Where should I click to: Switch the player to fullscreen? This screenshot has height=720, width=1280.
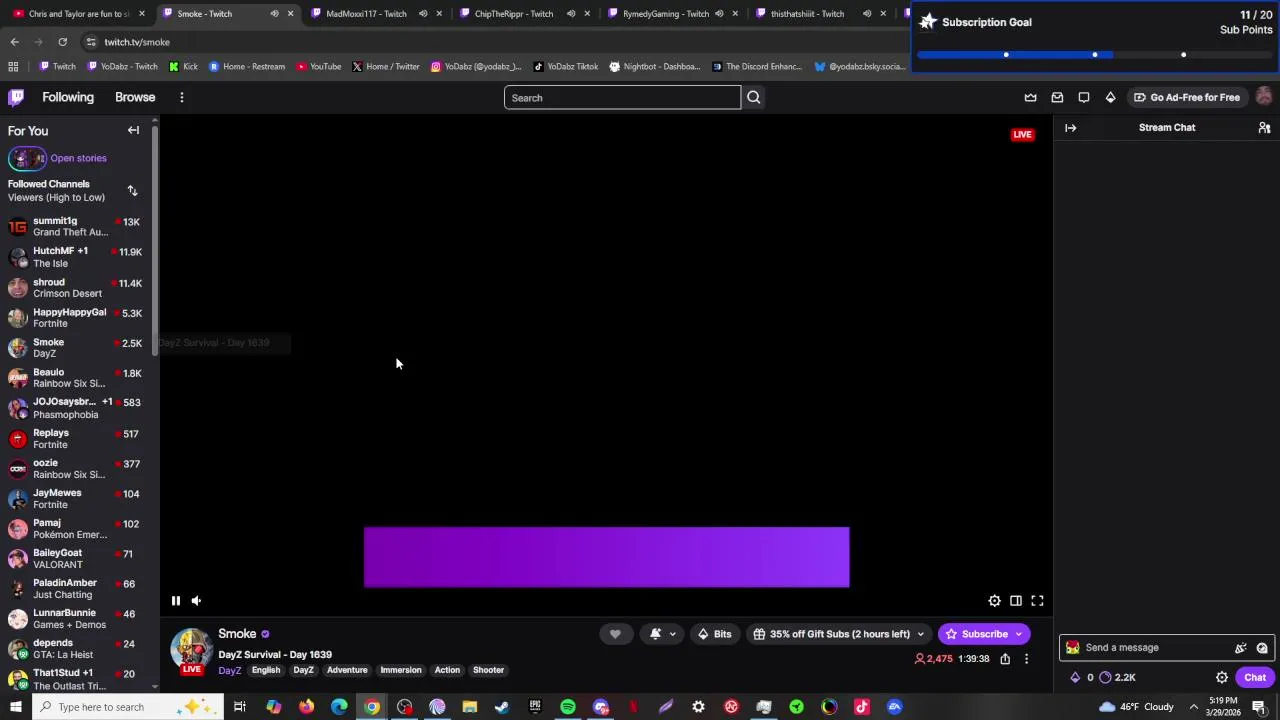(1037, 601)
